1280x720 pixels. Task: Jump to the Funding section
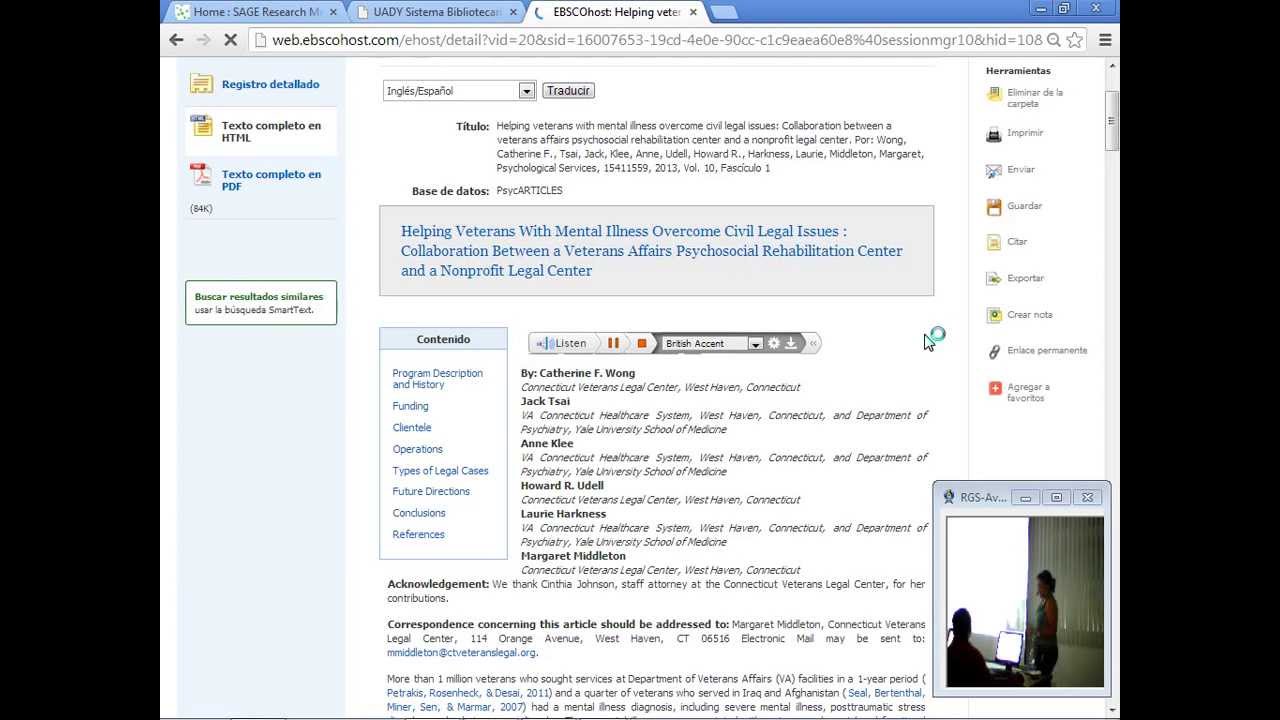410,406
